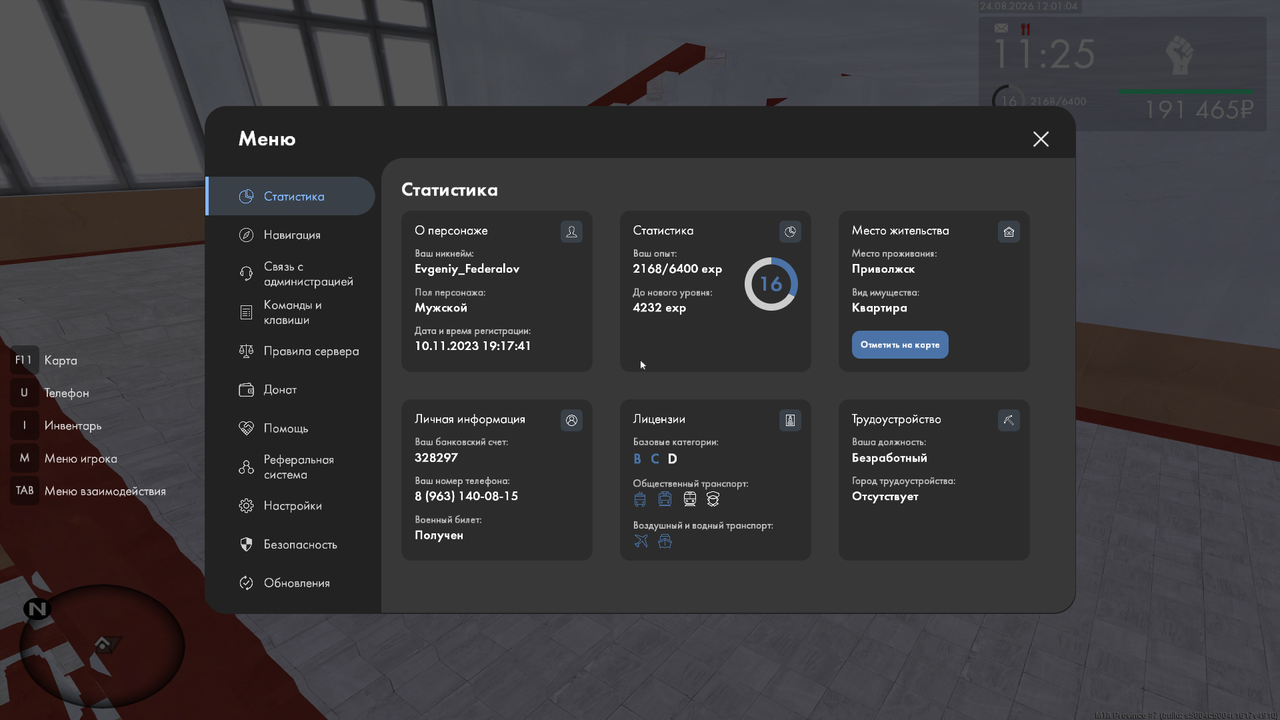
Task: Select the category B license
Action: (x=638, y=459)
